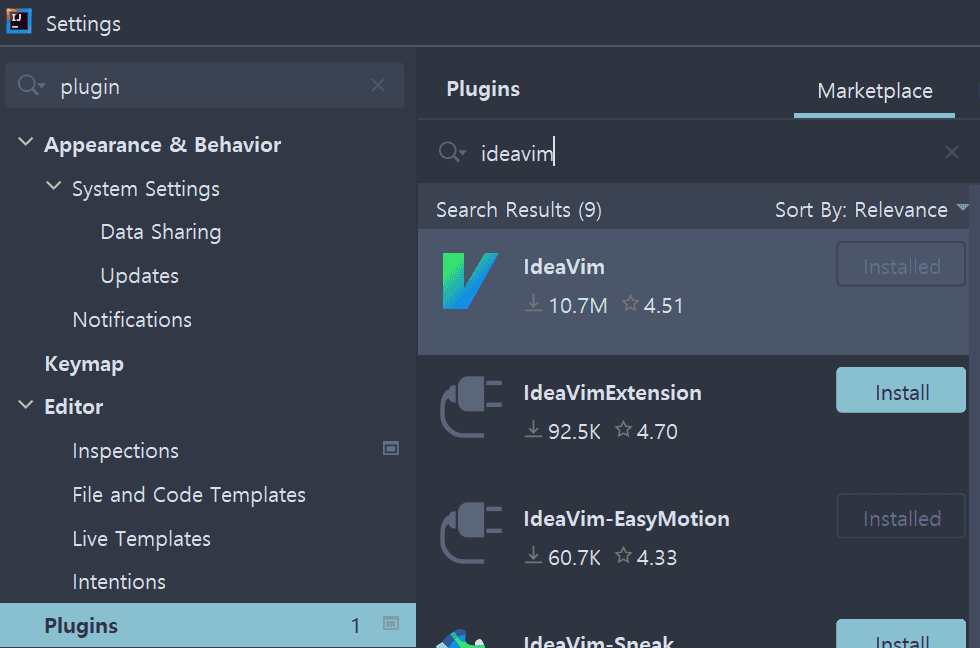Open File and Code Templates settings

[x=189, y=495]
